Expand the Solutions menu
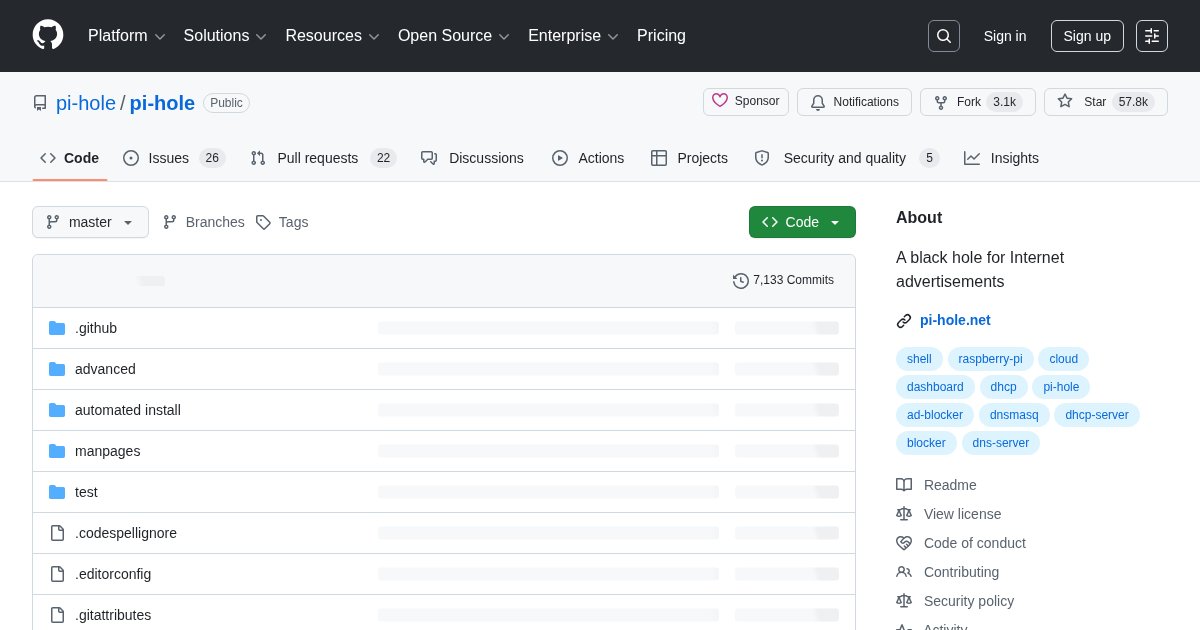The image size is (1200, 630). click(225, 36)
